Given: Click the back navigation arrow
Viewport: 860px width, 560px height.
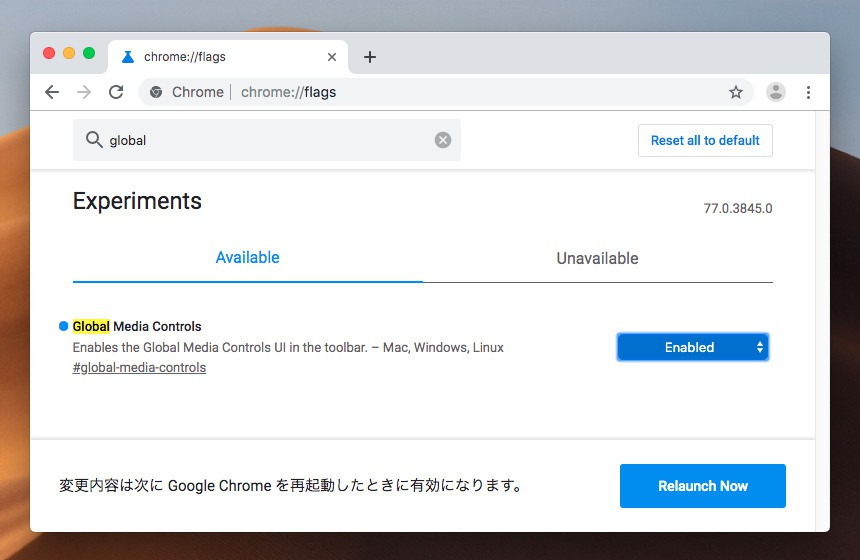Looking at the screenshot, I should tap(52, 92).
